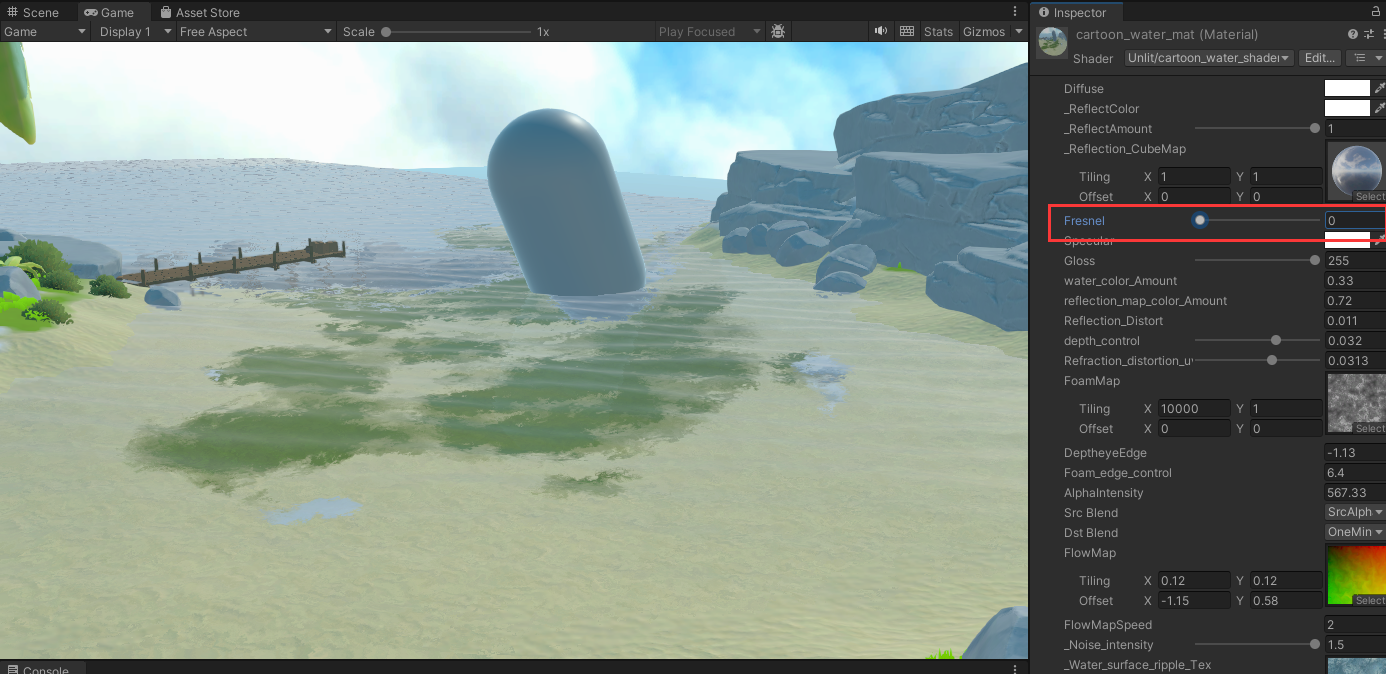This screenshot has width=1386, height=674.
Task: Click the _Noise_intensity slider
Action: click(1257, 644)
